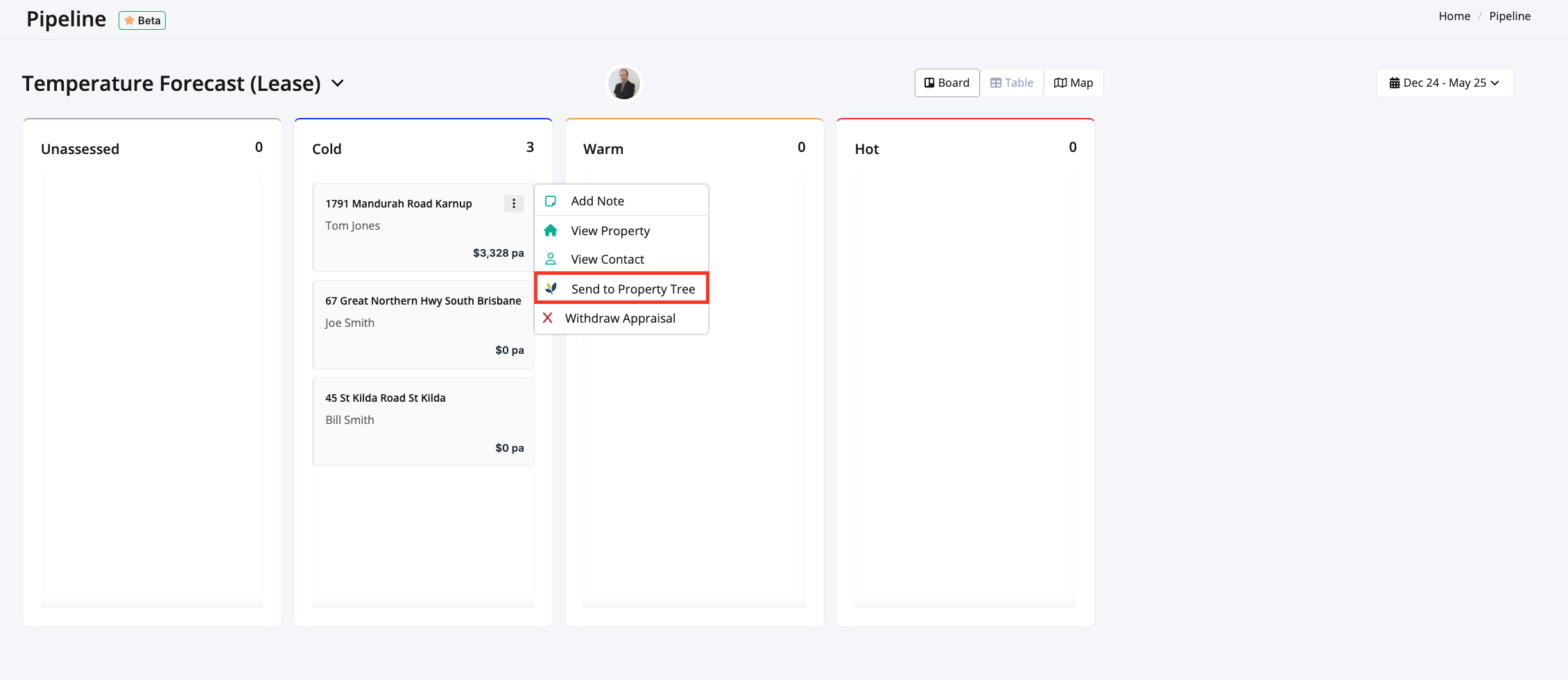This screenshot has width=1568, height=680.
Task: Go to Home via the breadcrumb
Action: [1454, 16]
